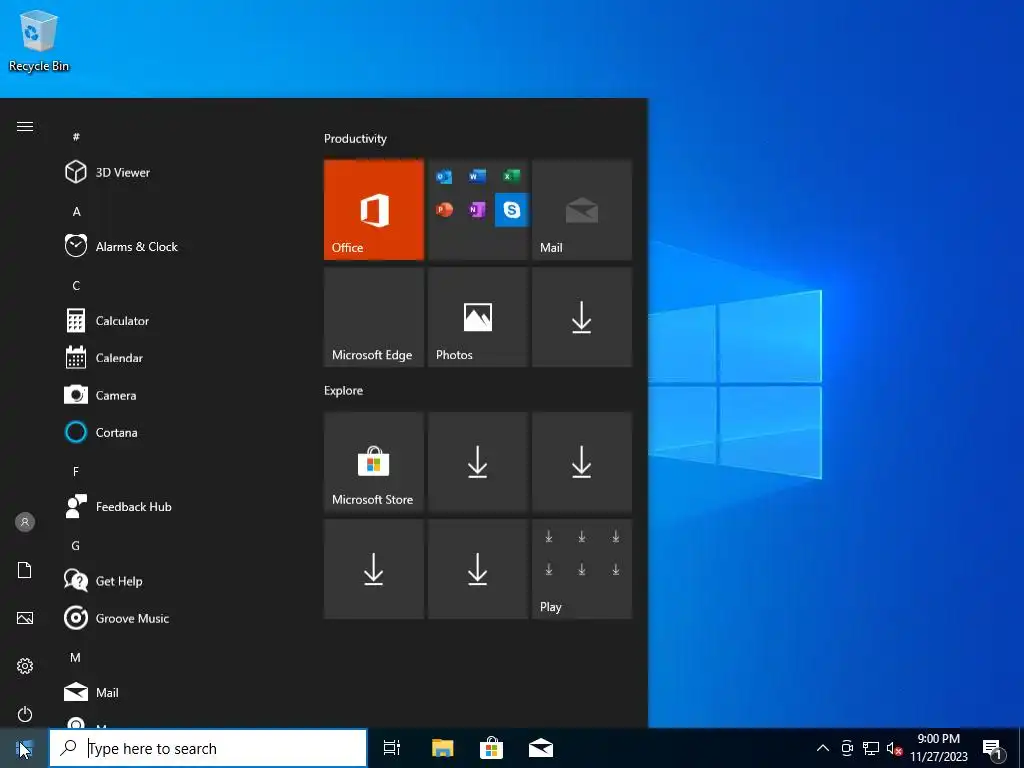Open the Play folder tile
1024x768 pixels.
click(582, 569)
